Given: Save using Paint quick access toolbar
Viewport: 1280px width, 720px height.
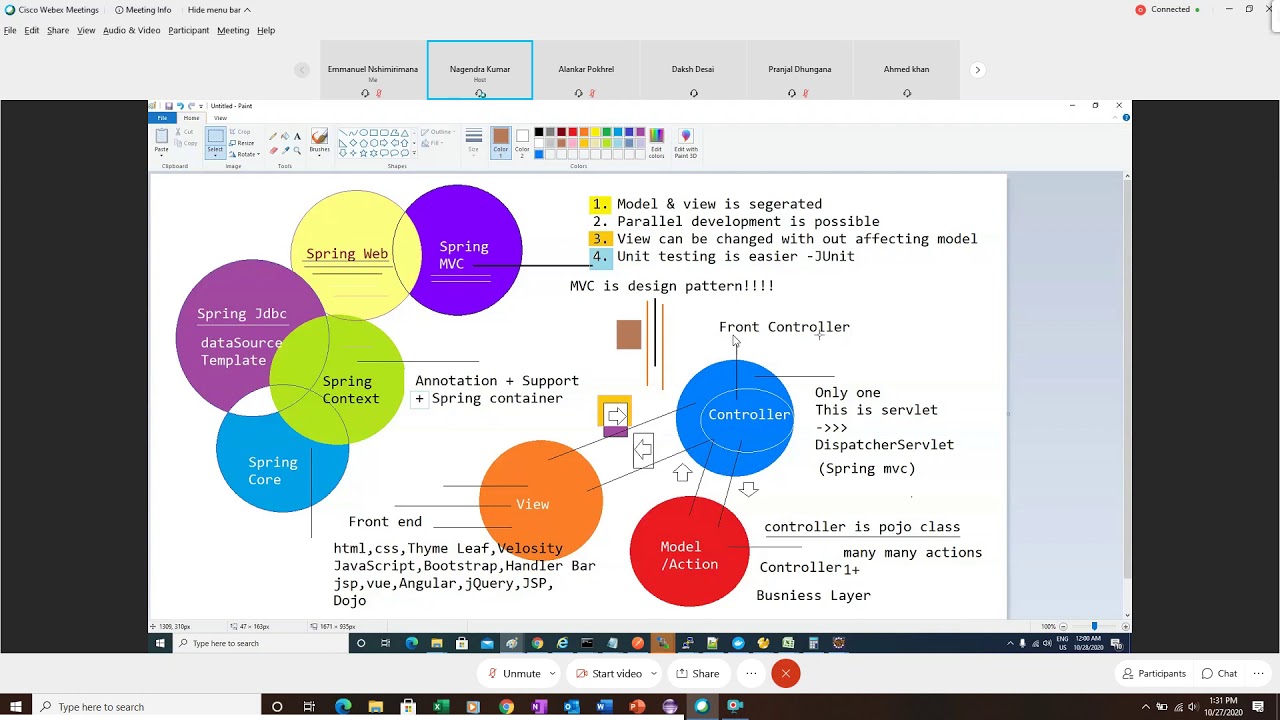Looking at the screenshot, I should tap(169, 106).
